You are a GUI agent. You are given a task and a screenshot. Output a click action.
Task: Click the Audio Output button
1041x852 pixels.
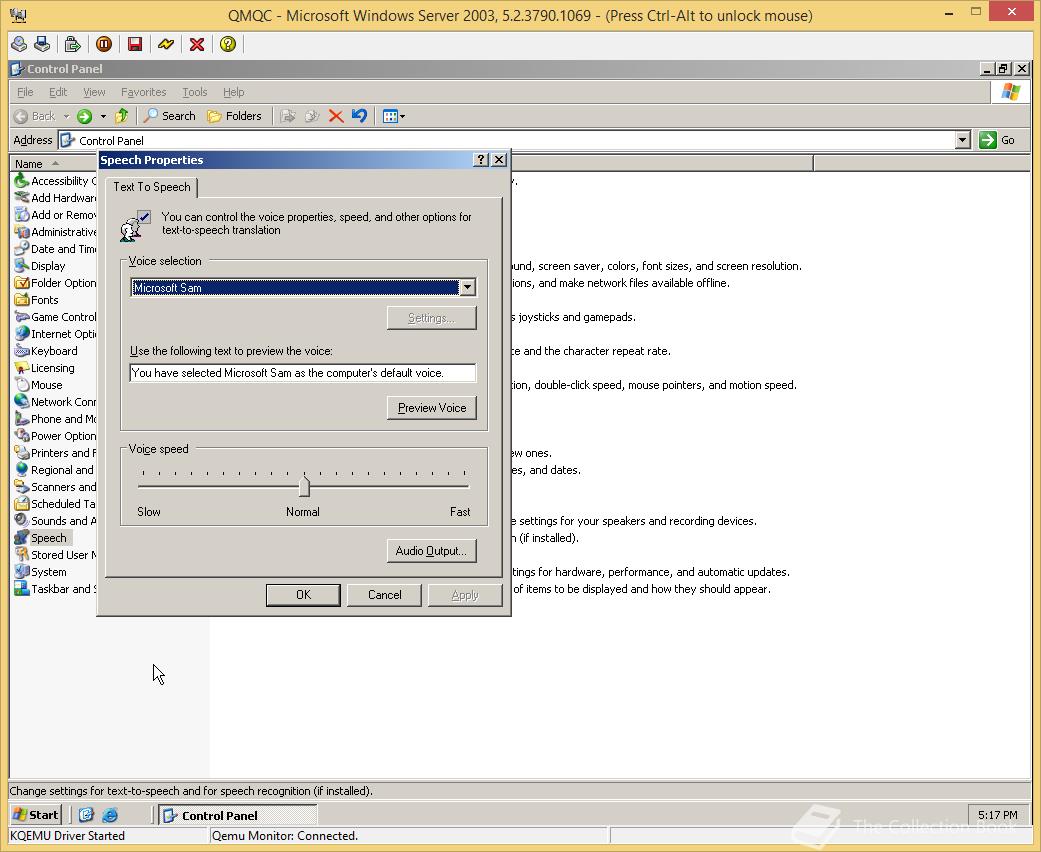(432, 551)
